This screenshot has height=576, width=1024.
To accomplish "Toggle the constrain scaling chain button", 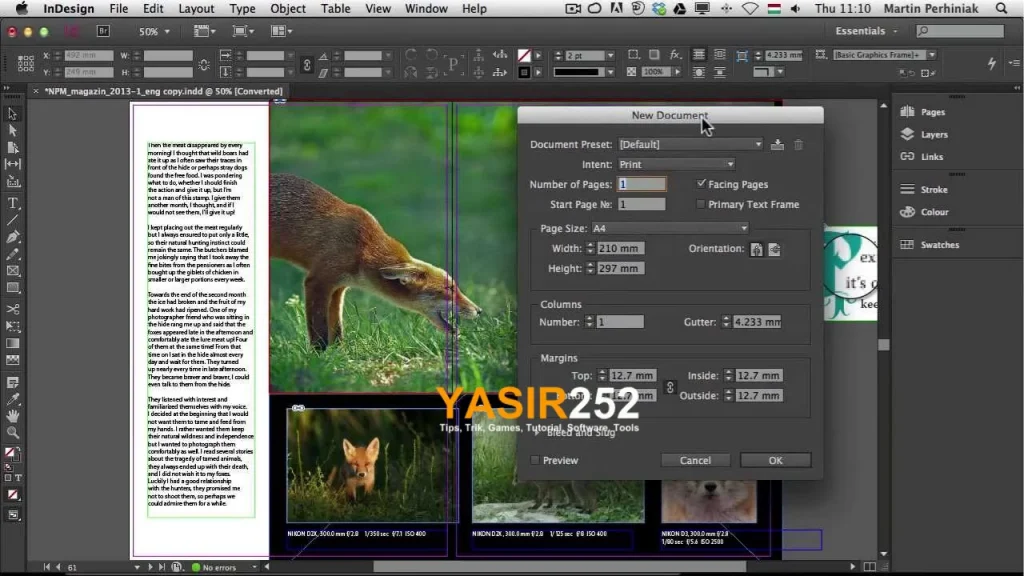I will tap(306, 64).
